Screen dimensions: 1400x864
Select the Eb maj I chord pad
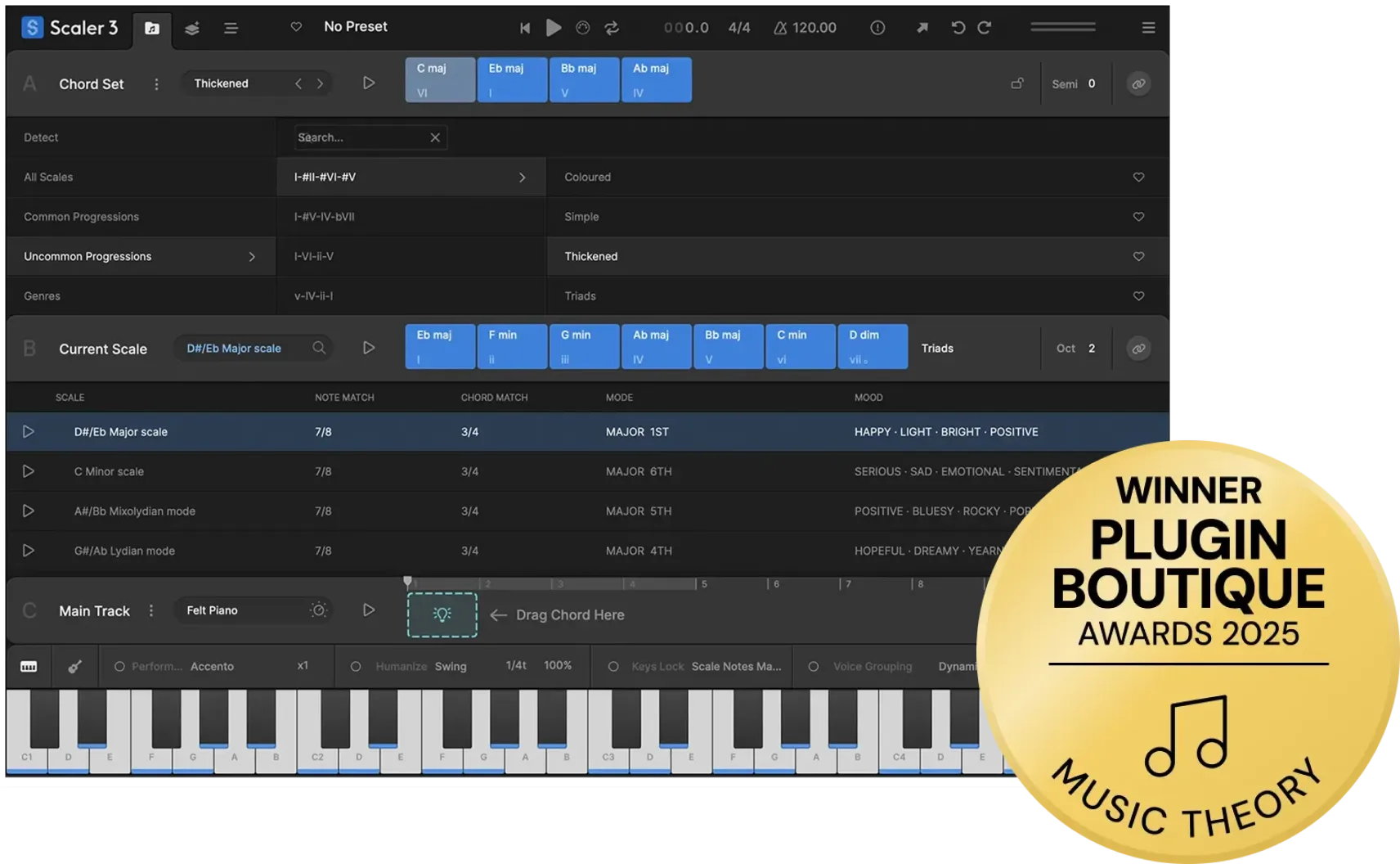(x=512, y=80)
